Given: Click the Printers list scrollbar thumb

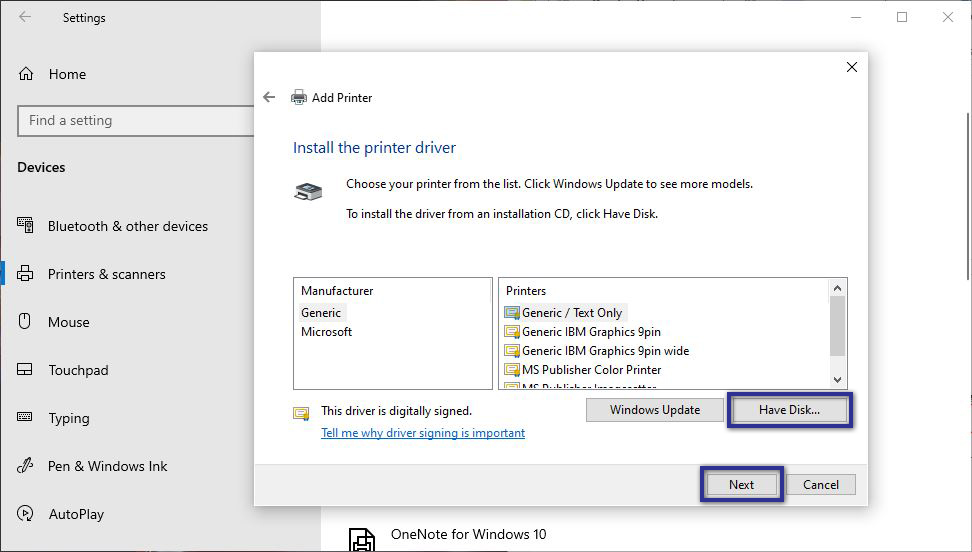Looking at the screenshot, I should tap(837, 326).
